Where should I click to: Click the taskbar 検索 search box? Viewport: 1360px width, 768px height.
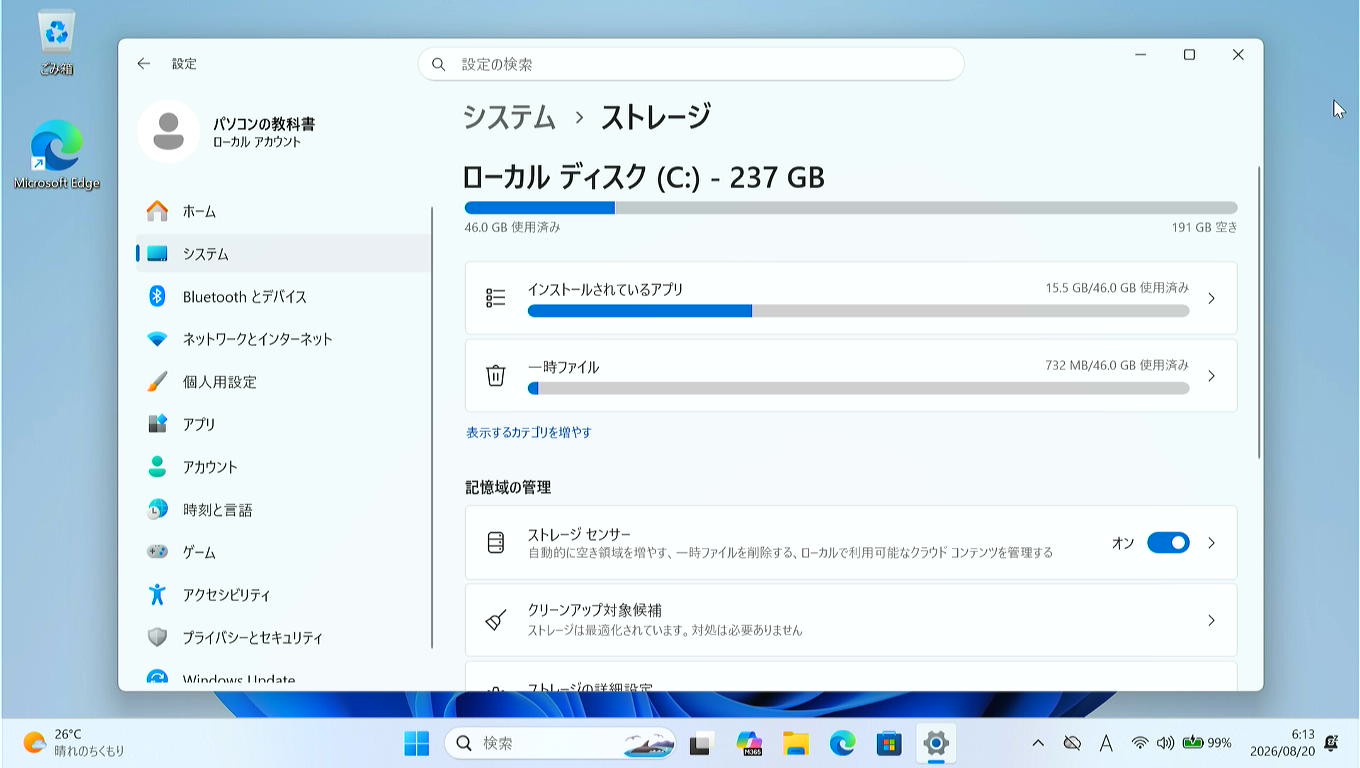coord(560,743)
